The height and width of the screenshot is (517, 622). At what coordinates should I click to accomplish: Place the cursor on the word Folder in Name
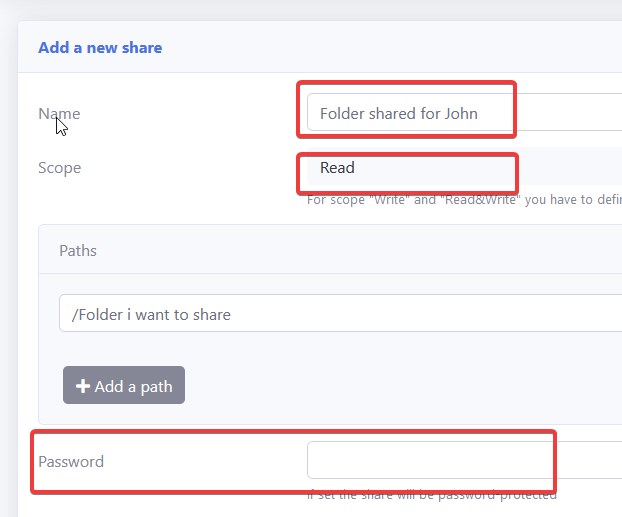coord(342,113)
